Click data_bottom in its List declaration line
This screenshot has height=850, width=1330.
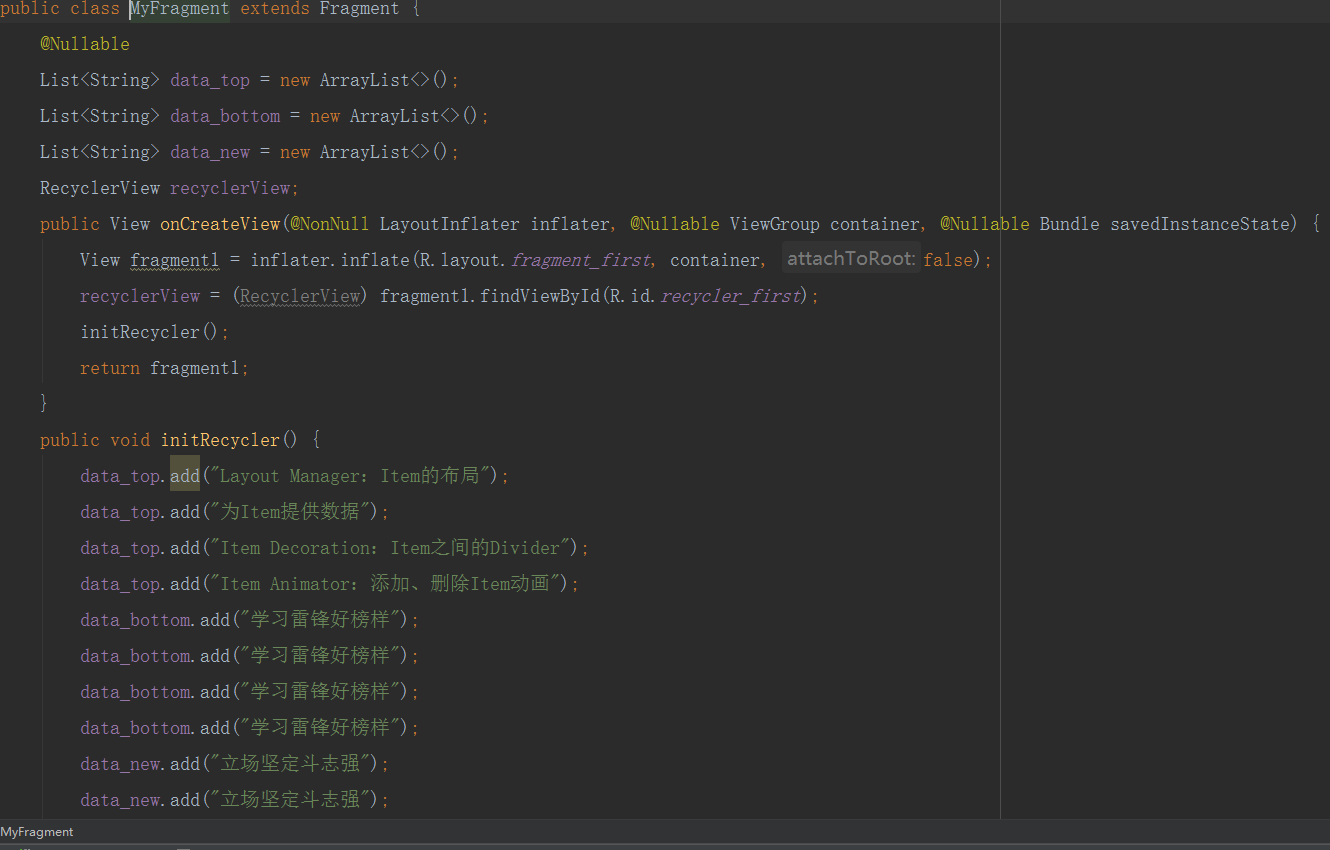[x=225, y=116]
